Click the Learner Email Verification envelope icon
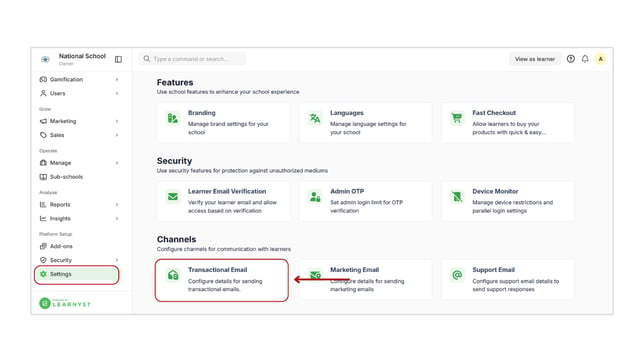 pos(173,197)
